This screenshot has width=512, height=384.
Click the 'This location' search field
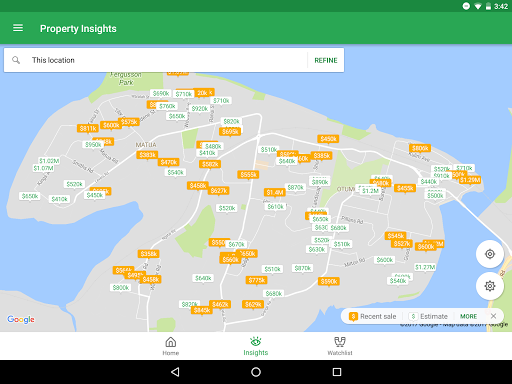point(155,60)
